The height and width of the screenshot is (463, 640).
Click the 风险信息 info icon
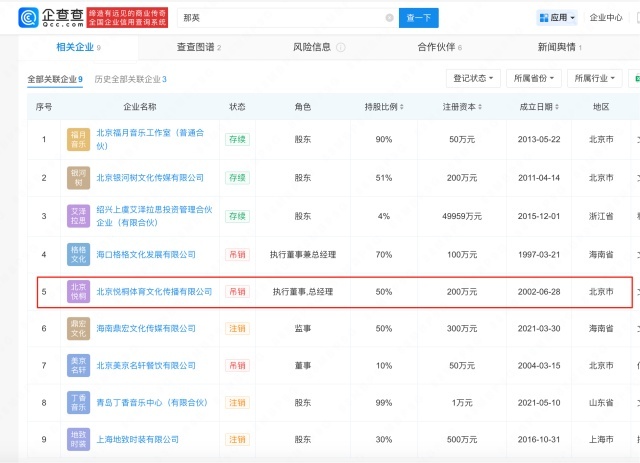click(341, 47)
